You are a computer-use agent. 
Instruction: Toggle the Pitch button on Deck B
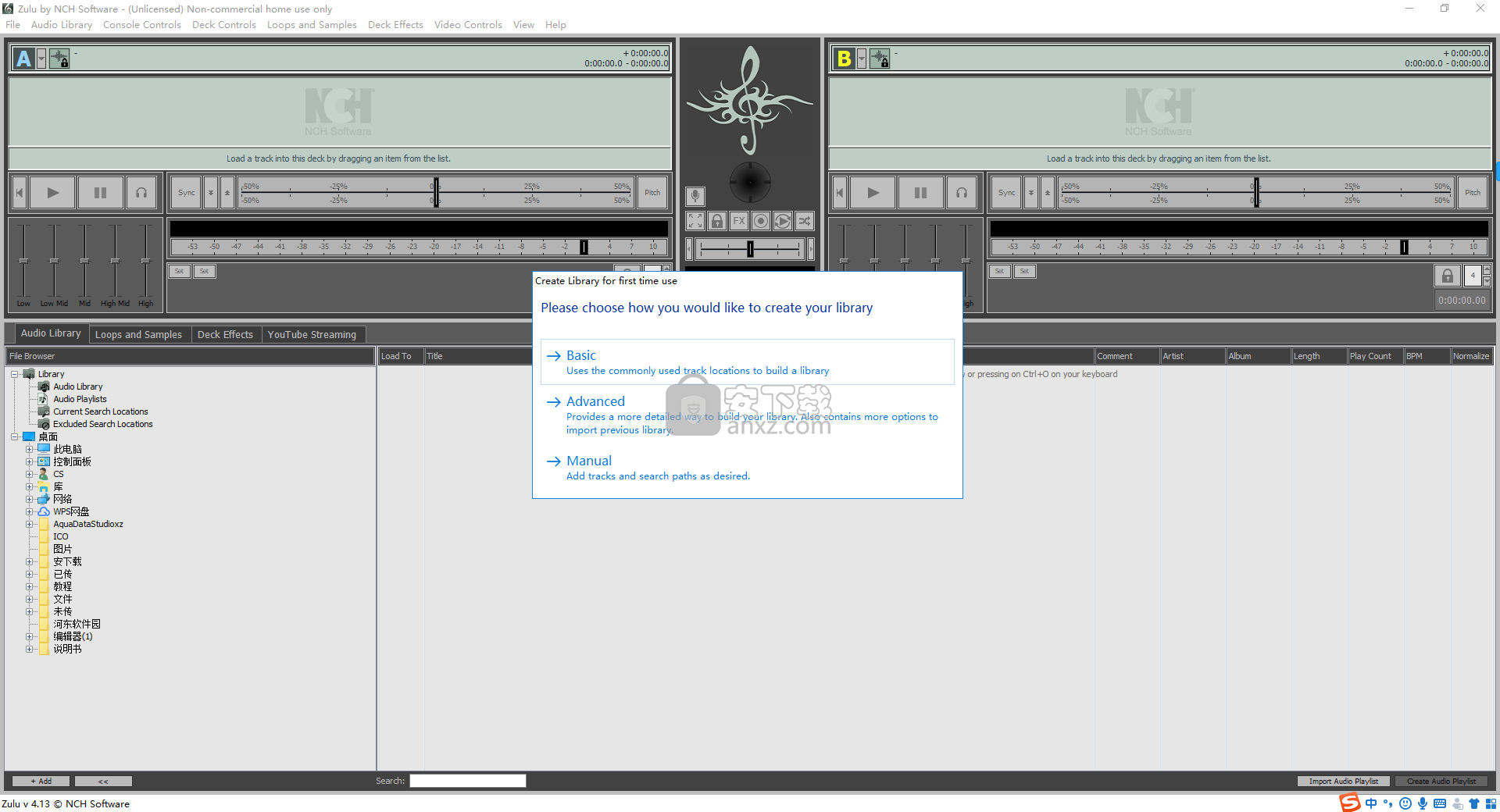coord(1473,193)
